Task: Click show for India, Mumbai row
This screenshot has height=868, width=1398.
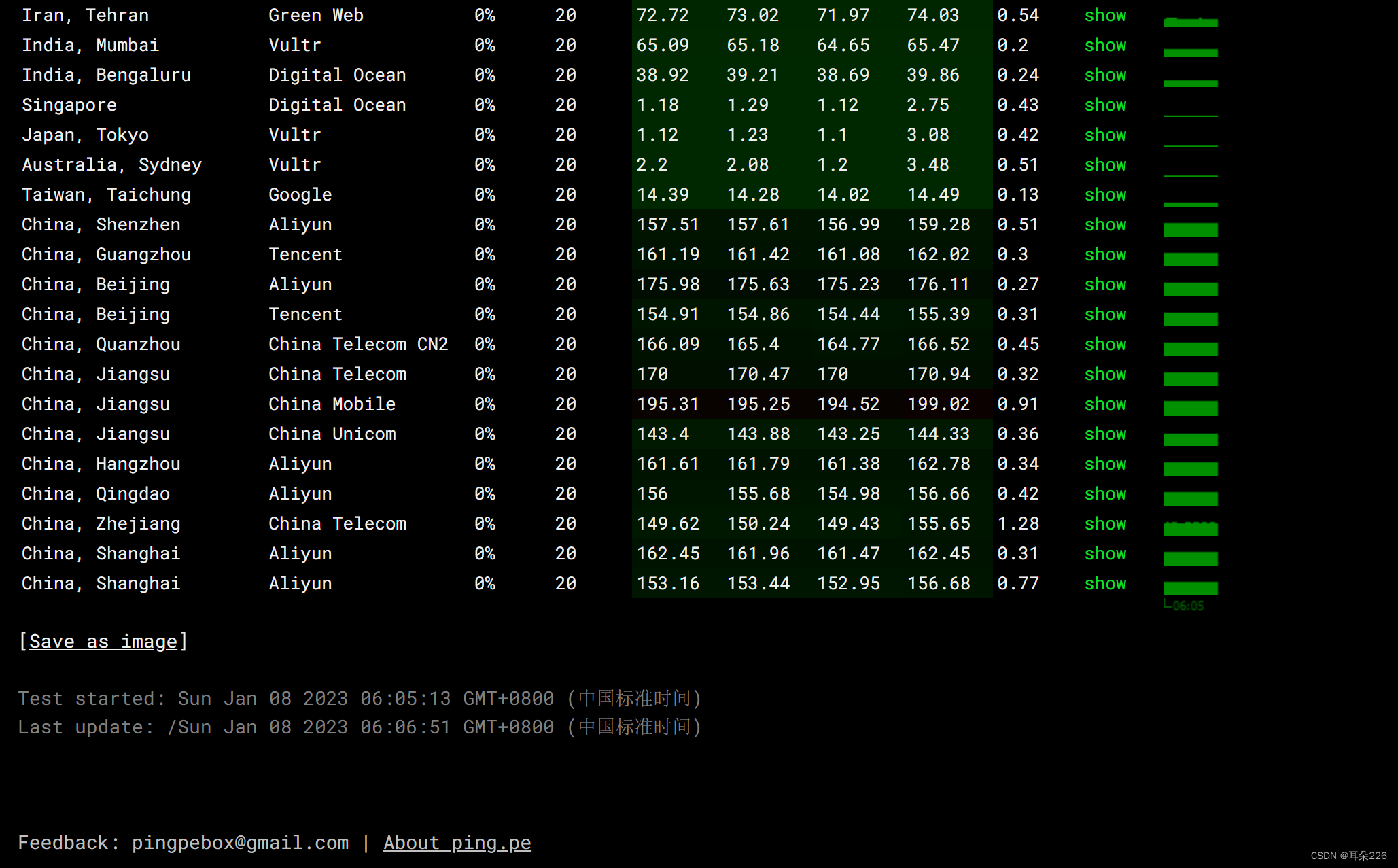Action: pyautogui.click(x=1105, y=46)
